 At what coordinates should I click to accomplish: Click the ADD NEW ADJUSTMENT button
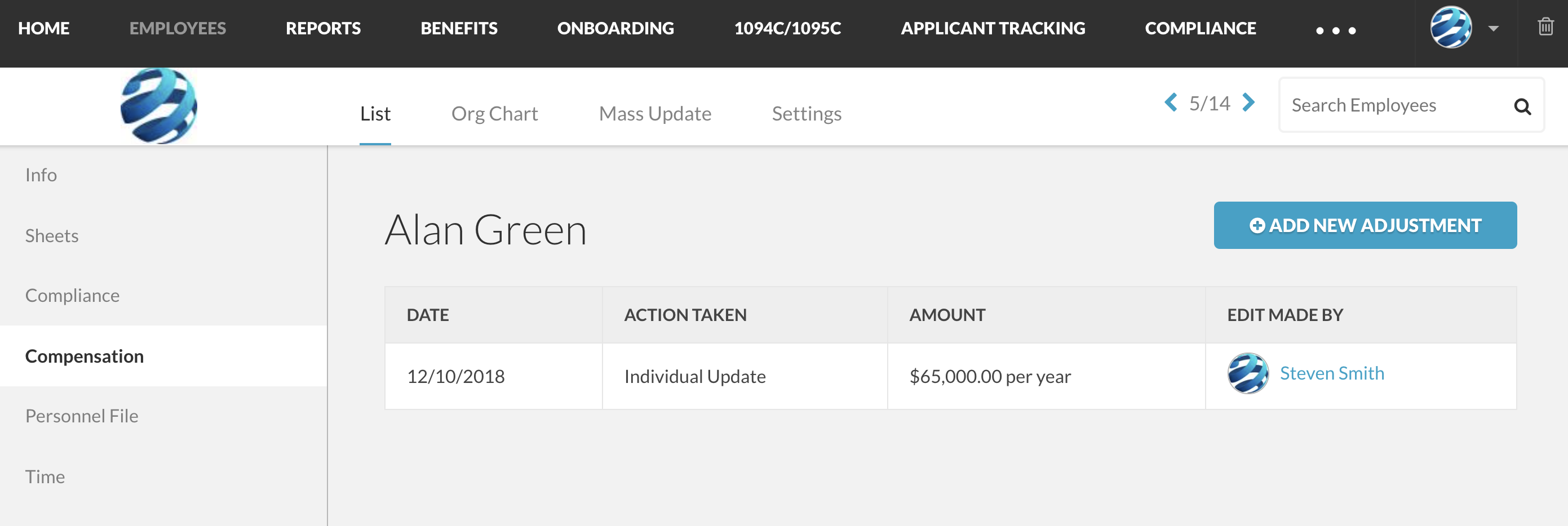click(1365, 225)
